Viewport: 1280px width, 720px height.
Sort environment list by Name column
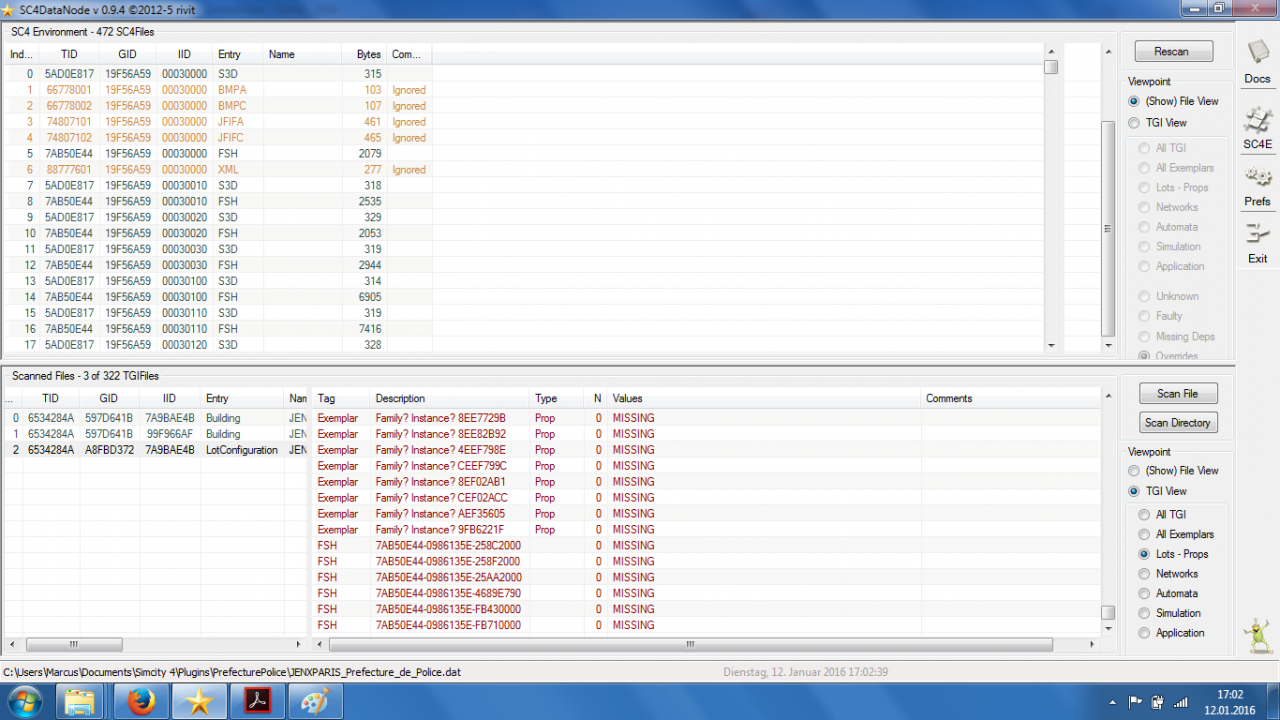point(303,54)
